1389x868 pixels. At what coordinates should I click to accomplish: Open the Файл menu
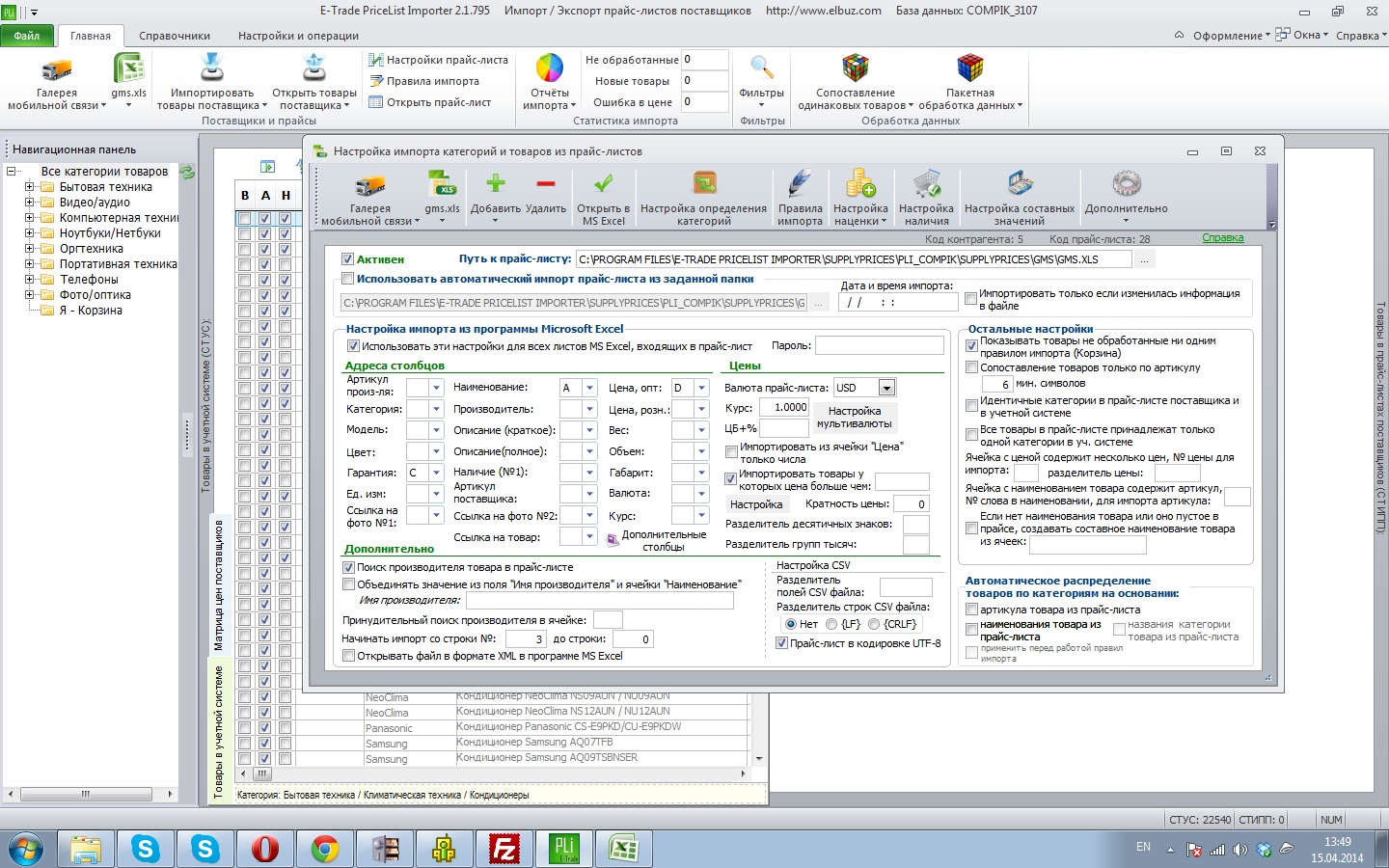(27, 36)
